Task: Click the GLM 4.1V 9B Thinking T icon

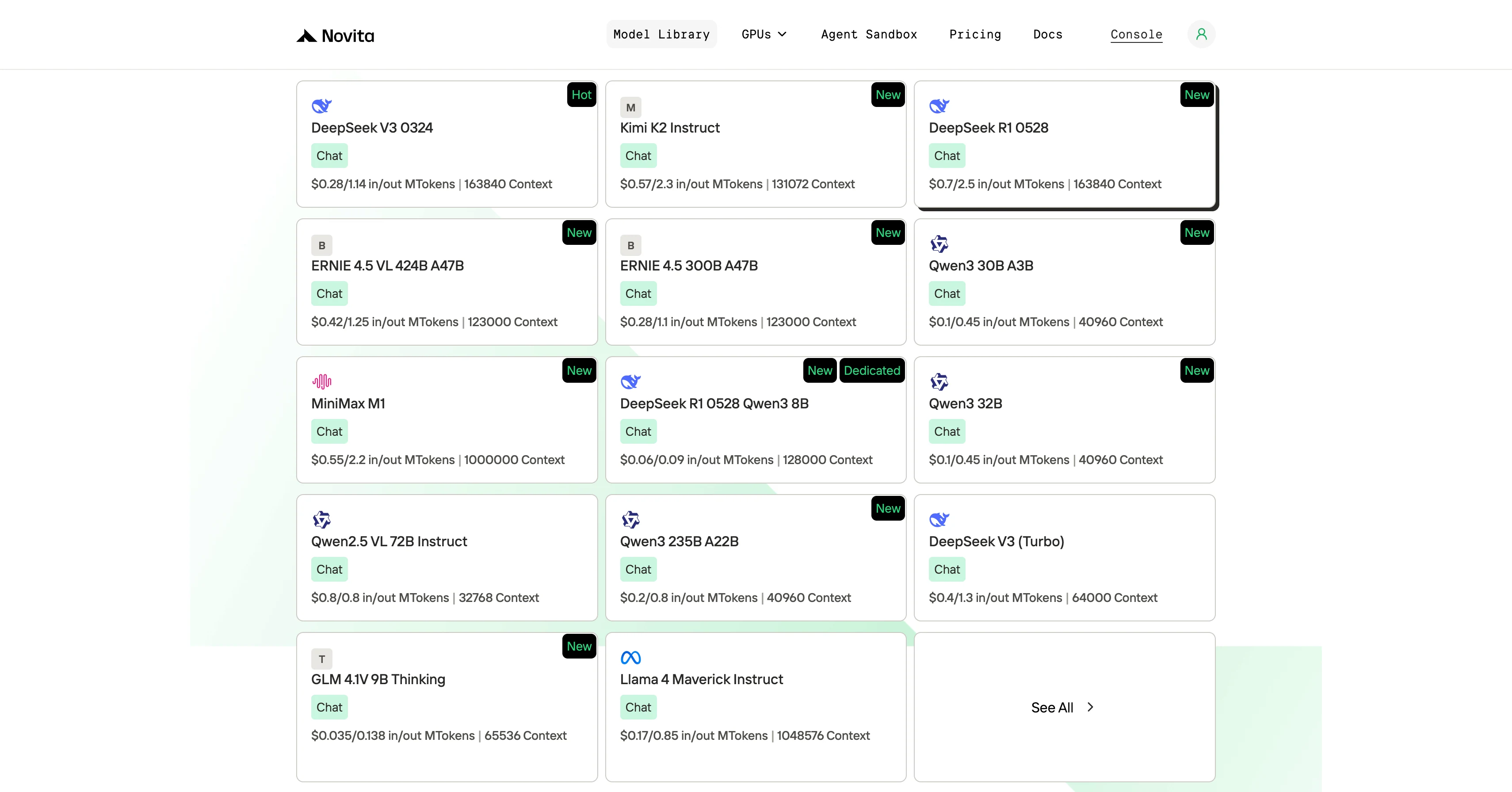Action: 322,659
